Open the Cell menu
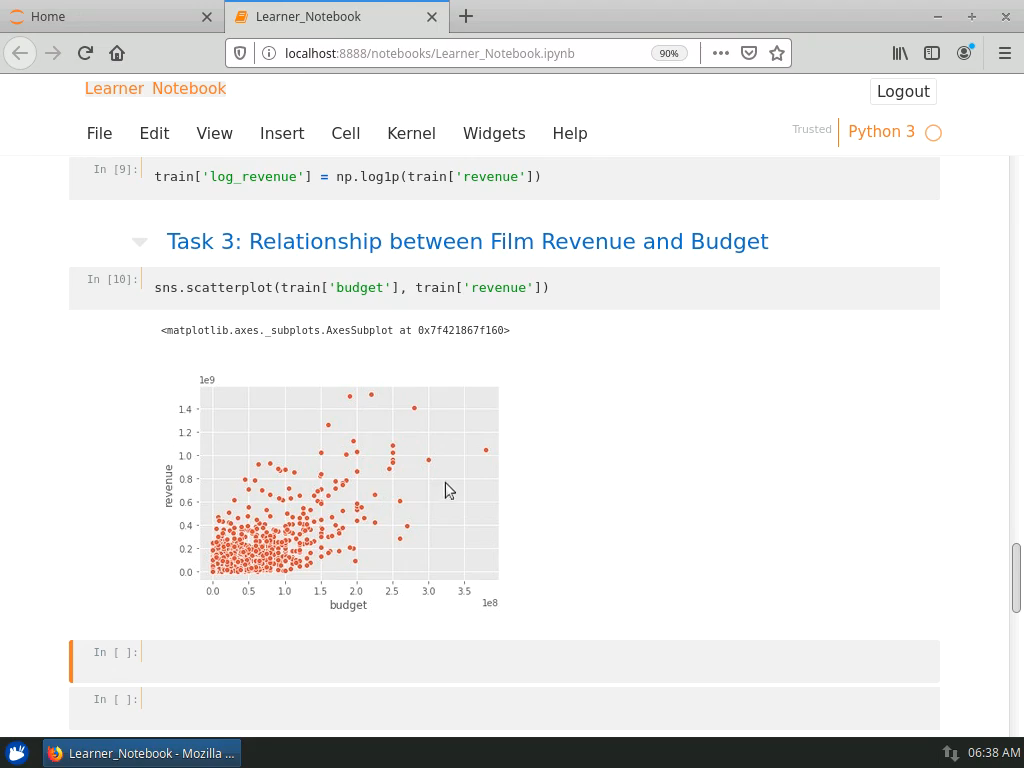 [345, 133]
